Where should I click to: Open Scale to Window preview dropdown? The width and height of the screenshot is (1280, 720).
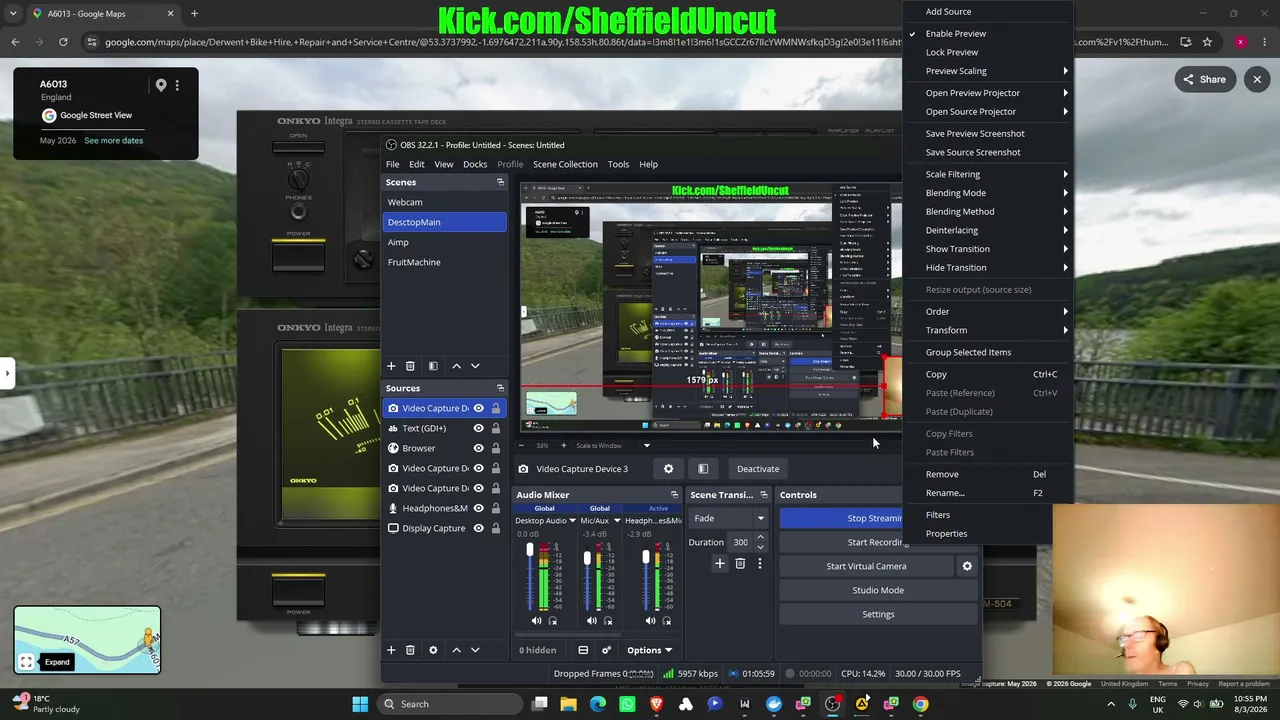(x=647, y=445)
